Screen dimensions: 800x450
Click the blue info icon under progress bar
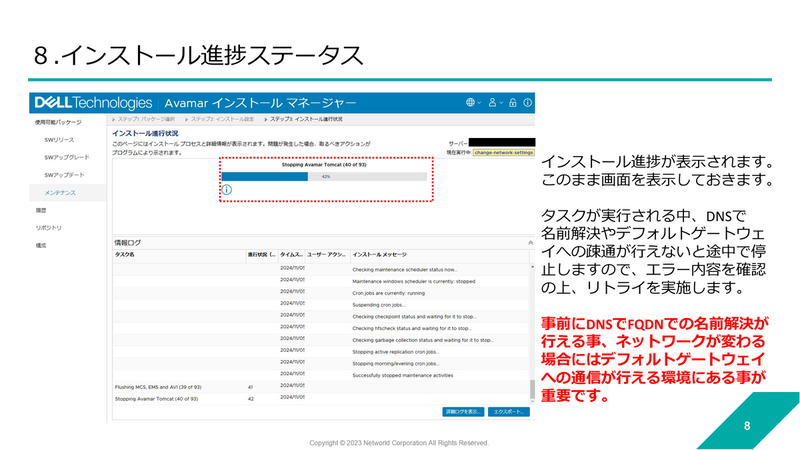coord(227,190)
